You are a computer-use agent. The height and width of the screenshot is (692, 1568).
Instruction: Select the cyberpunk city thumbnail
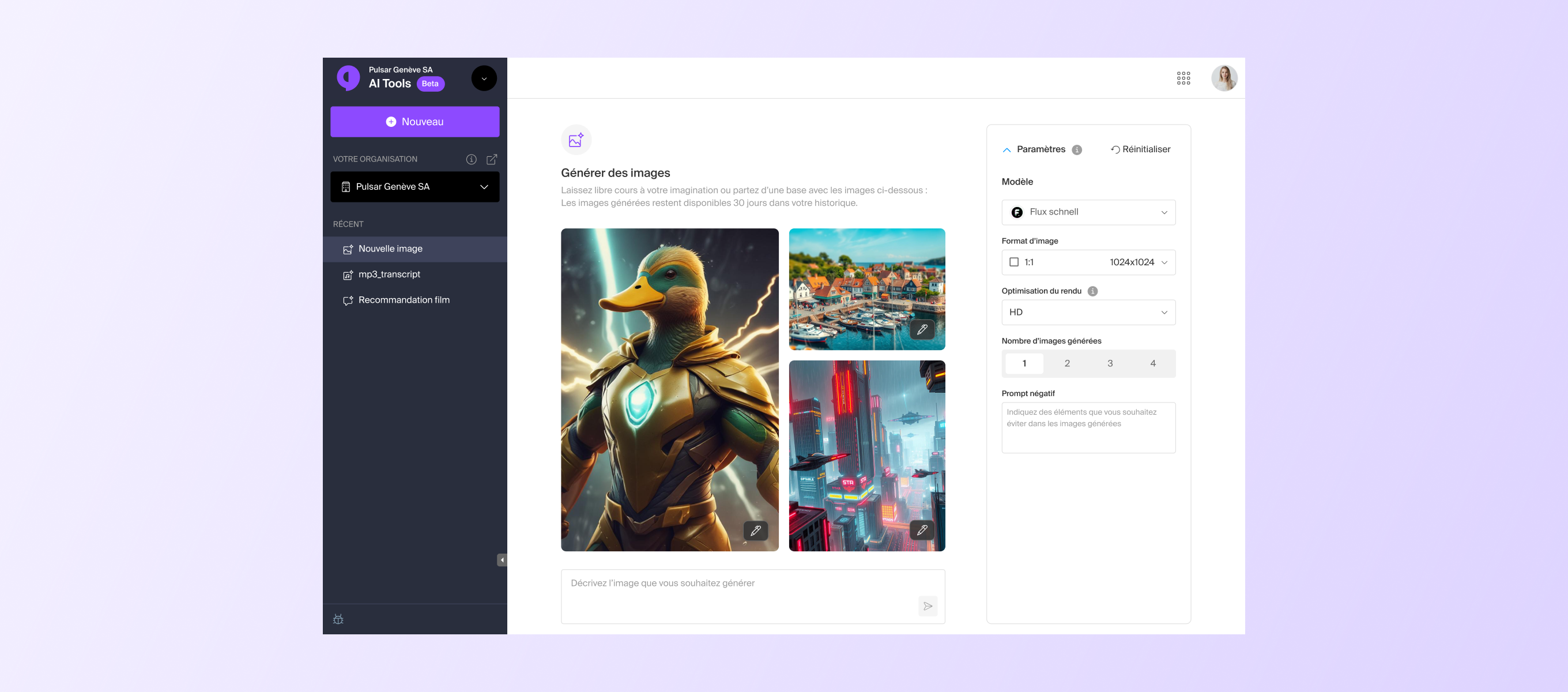pos(867,456)
